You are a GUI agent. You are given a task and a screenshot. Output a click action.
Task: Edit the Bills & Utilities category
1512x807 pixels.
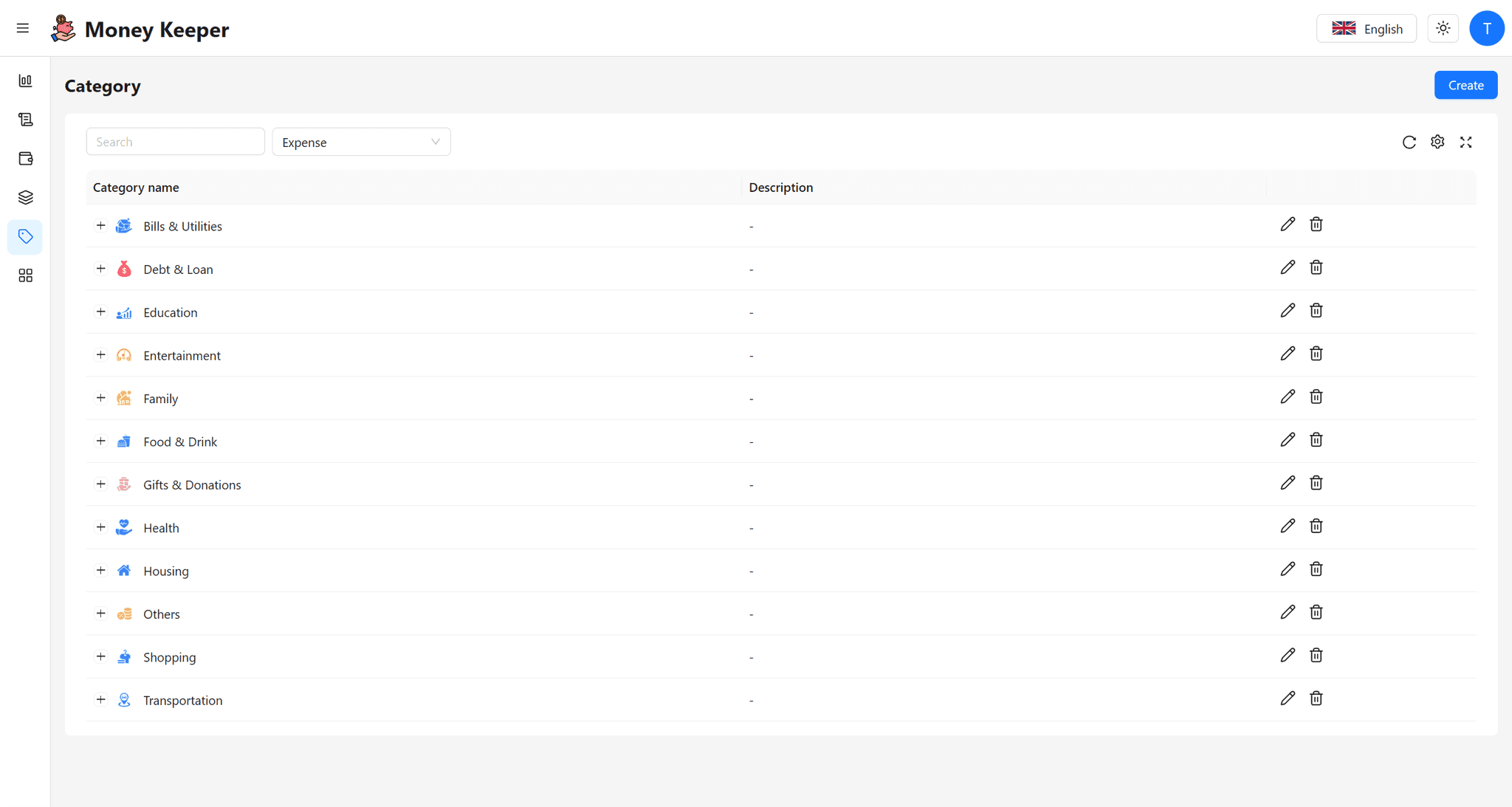coord(1288,224)
